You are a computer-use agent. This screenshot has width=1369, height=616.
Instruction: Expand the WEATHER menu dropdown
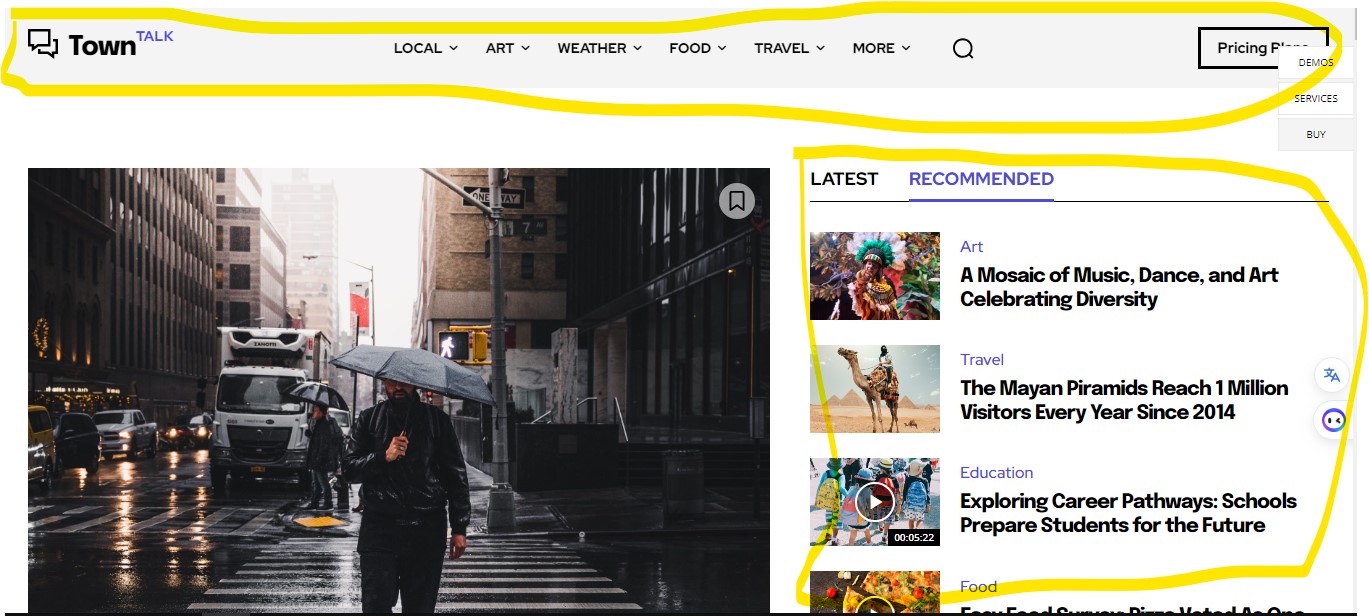click(x=599, y=48)
